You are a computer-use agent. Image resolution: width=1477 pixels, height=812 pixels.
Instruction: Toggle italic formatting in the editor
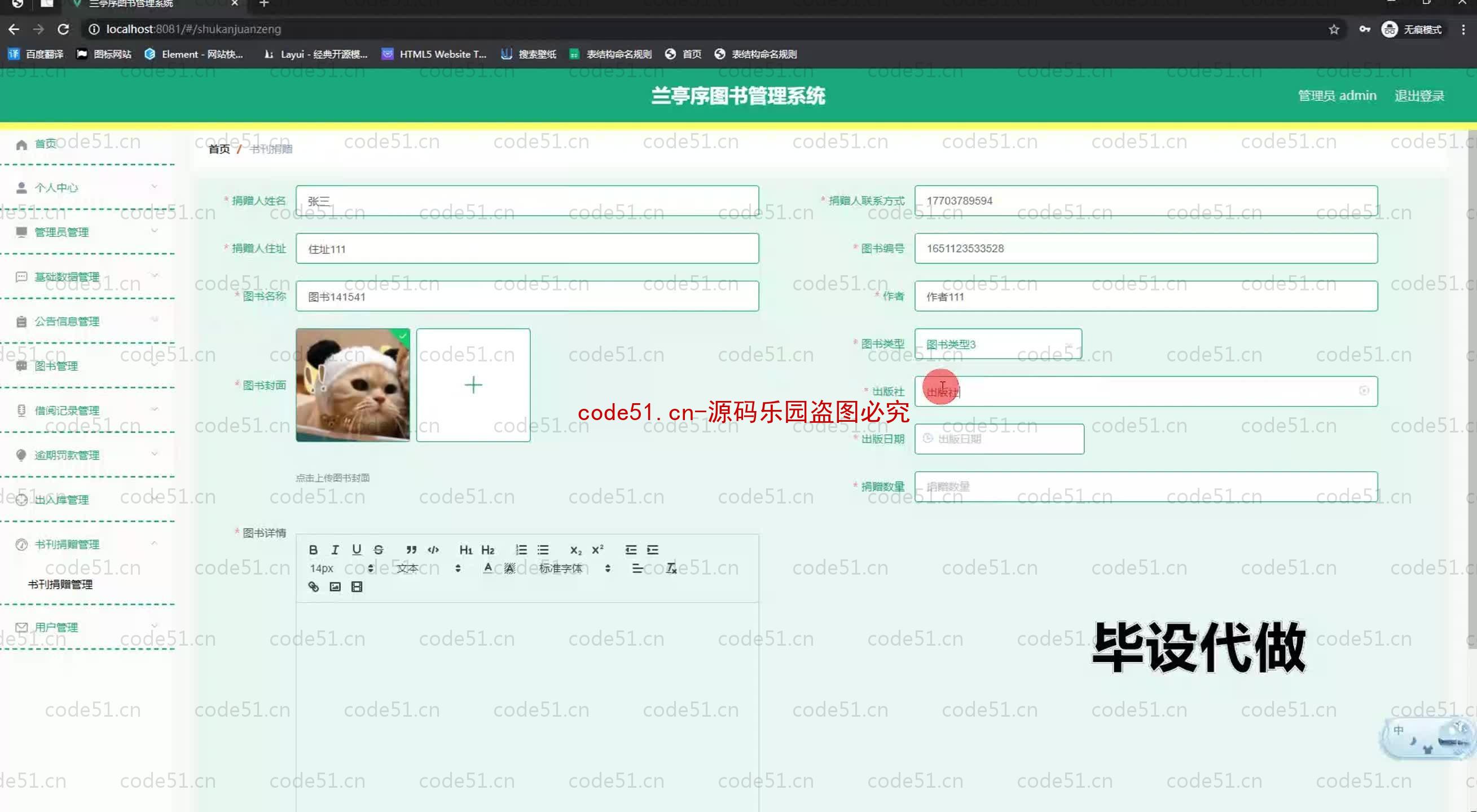pos(335,550)
